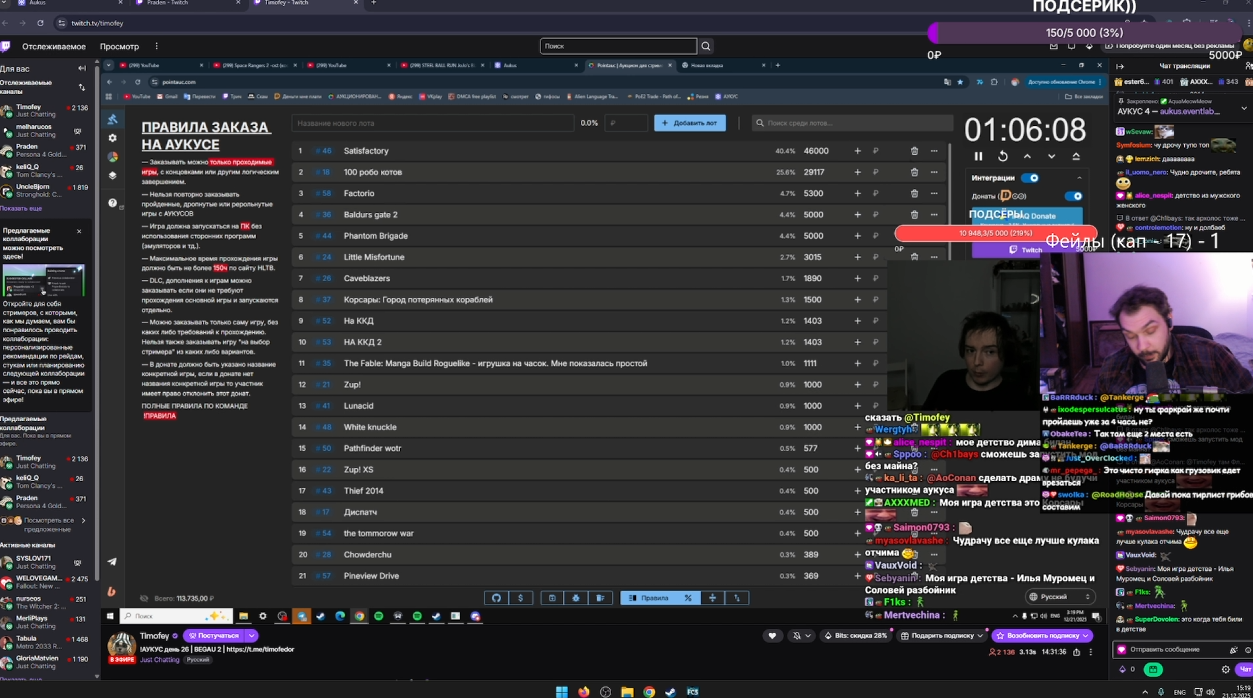Image resolution: width=1253 pixels, height=698 pixels.
Task: Open more options for Satisfactory lot
Action: (x=934, y=151)
